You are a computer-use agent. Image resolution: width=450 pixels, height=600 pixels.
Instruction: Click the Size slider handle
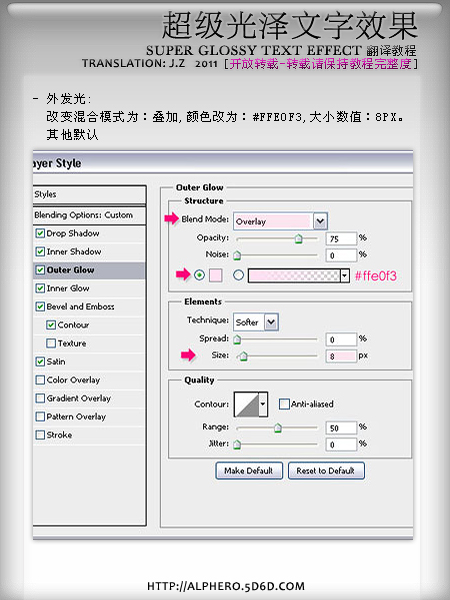[x=244, y=357]
